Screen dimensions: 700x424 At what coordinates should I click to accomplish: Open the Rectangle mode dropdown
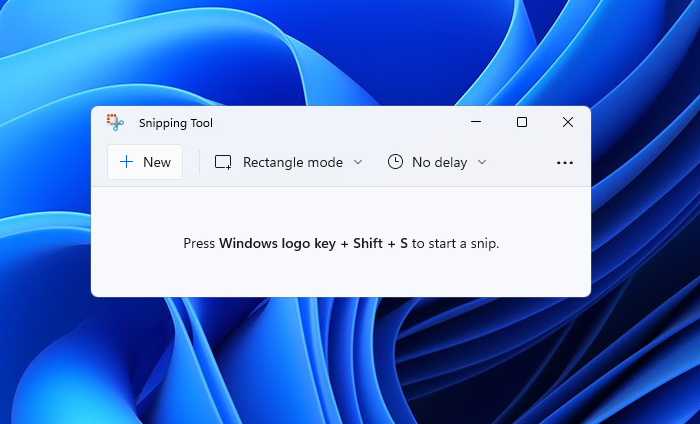289,162
